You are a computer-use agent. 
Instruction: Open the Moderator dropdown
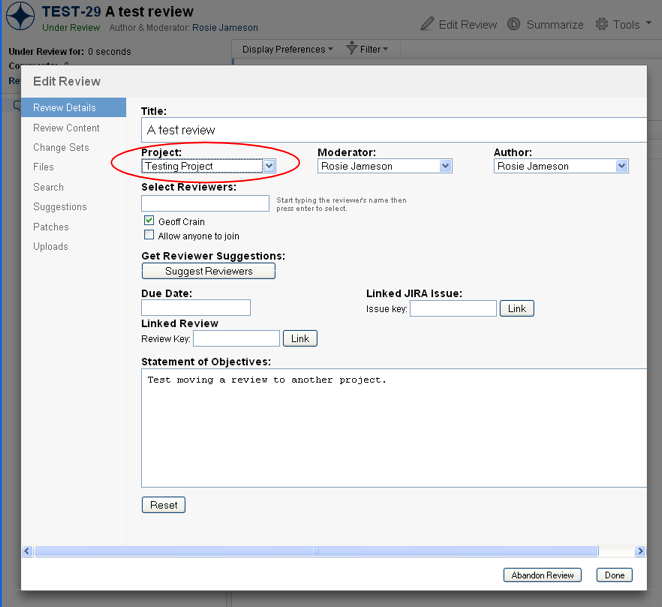tap(385, 166)
